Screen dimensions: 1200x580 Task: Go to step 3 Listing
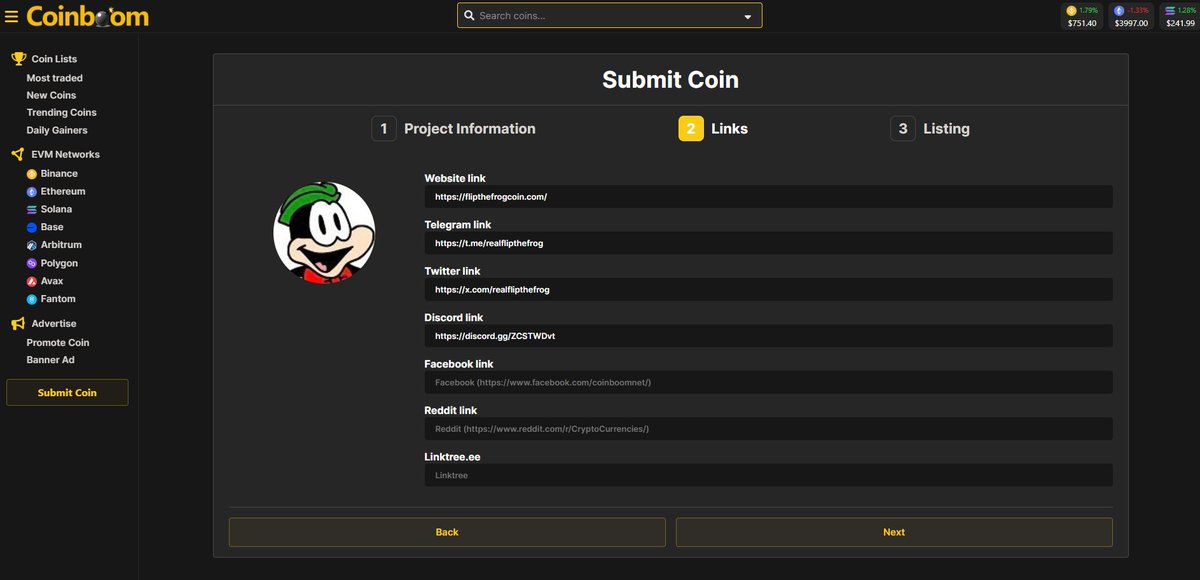(930, 129)
